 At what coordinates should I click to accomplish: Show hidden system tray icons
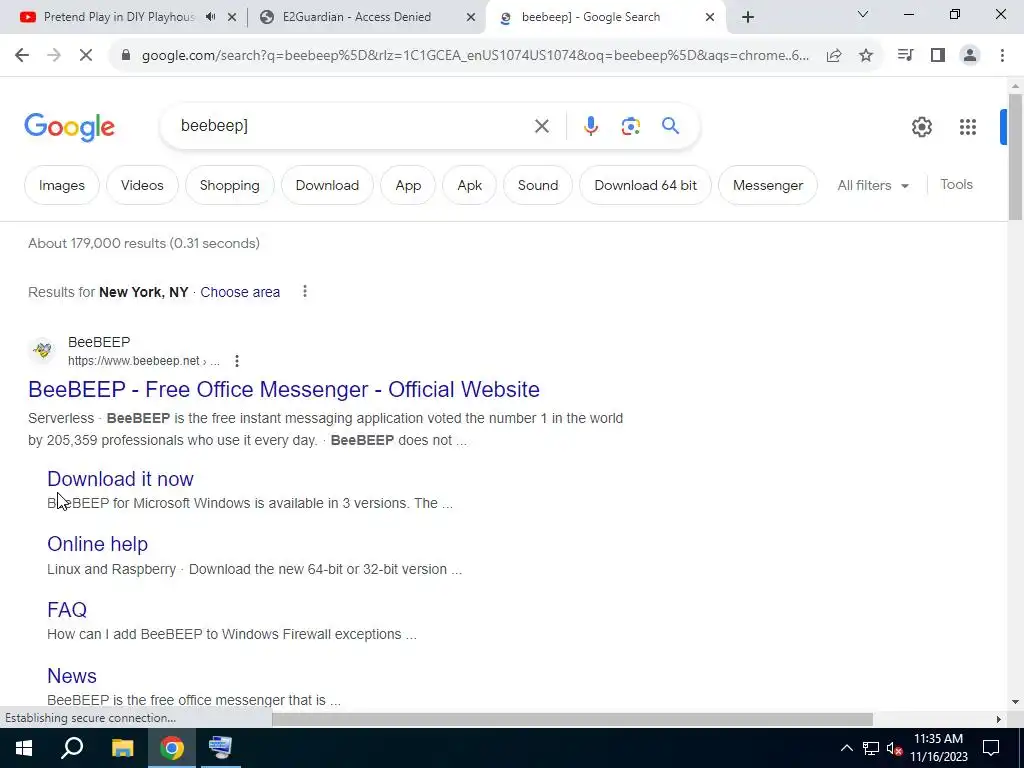(846, 748)
